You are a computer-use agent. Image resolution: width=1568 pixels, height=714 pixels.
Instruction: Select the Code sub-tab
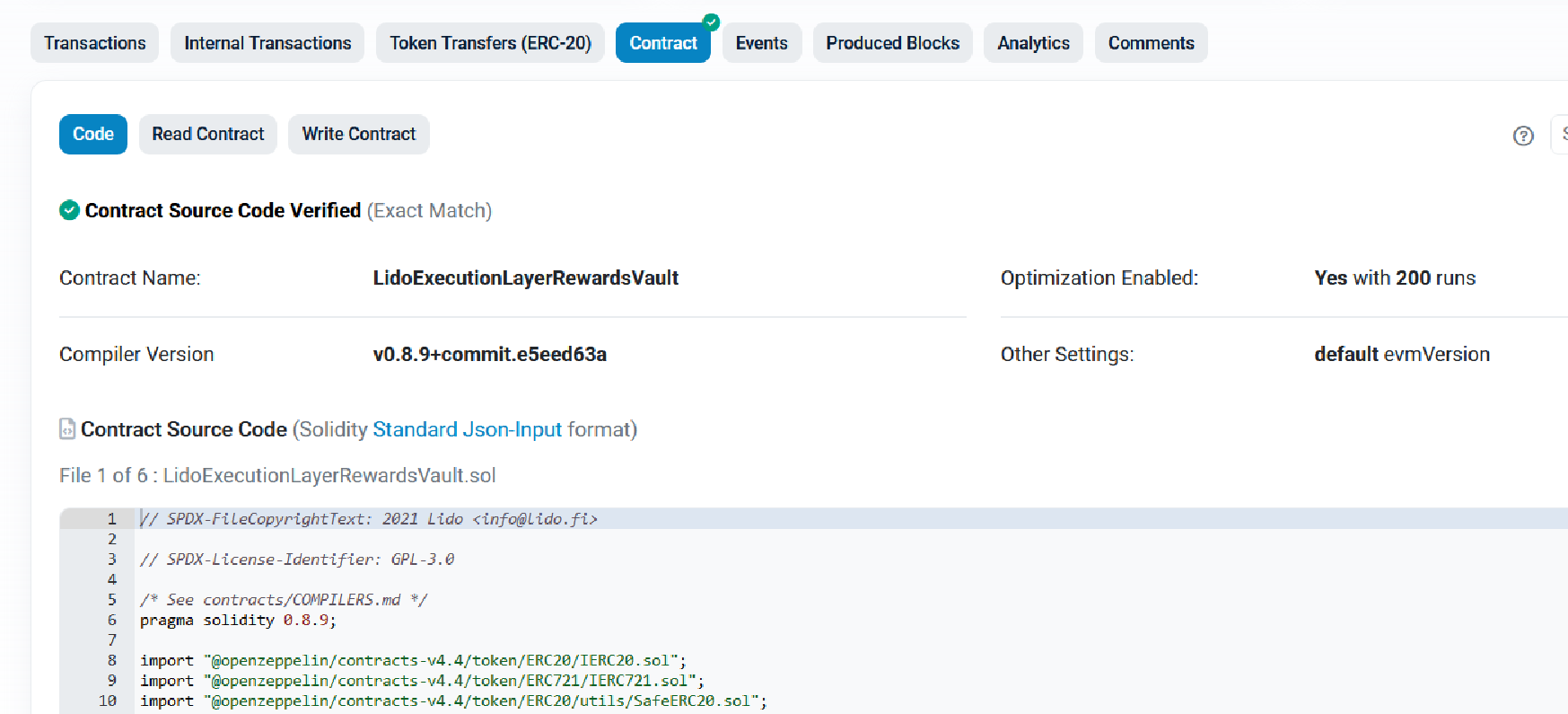(x=93, y=134)
